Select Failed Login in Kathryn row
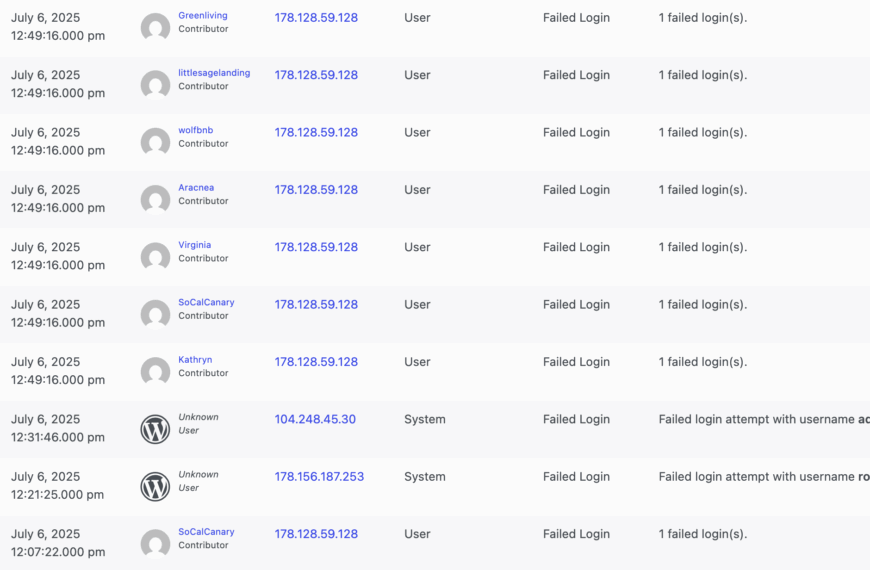The width and height of the screenshot is (870, 570). tap(576, 362)
